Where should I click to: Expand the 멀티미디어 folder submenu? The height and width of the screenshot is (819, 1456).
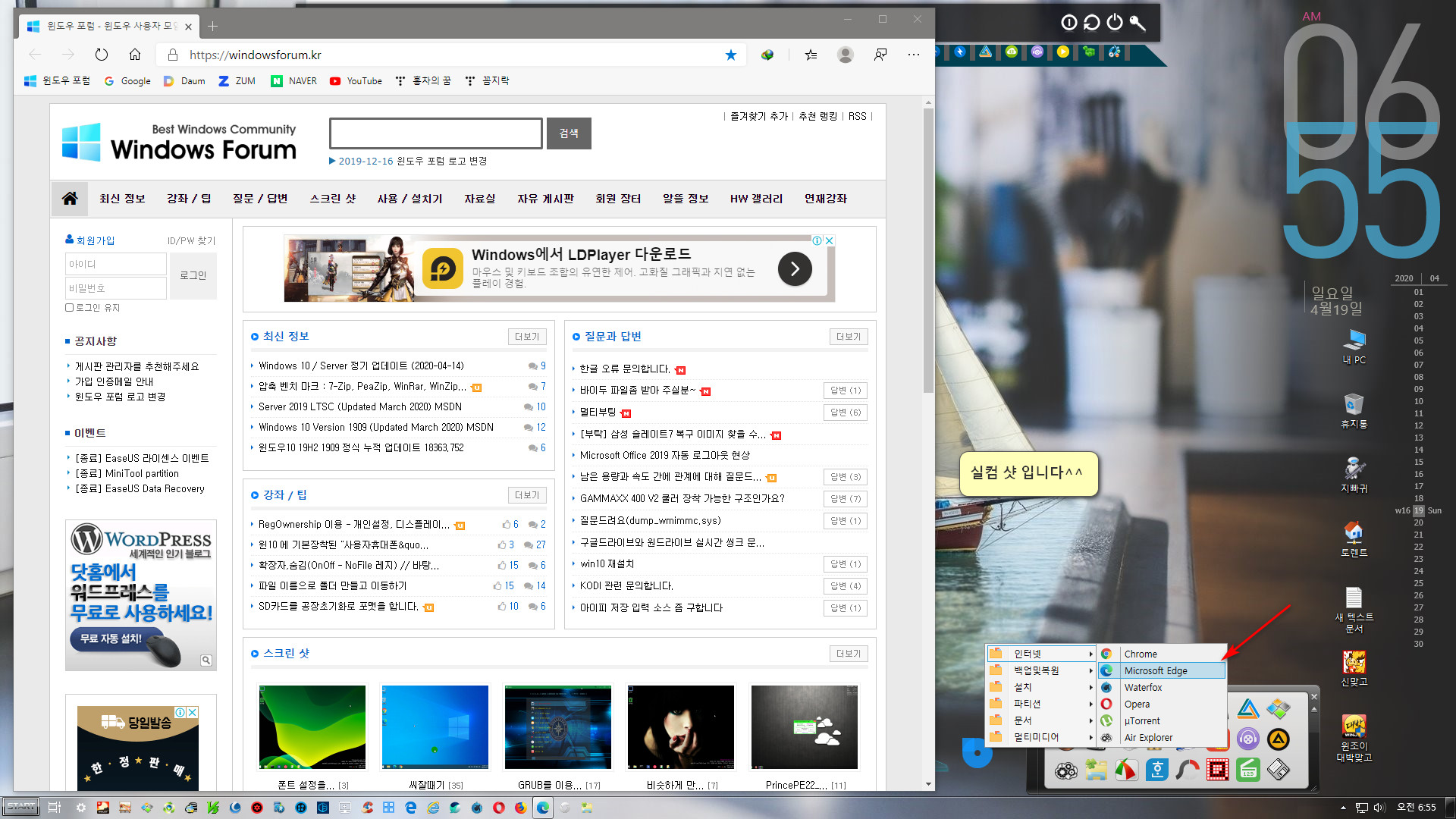coord(1041,737)
